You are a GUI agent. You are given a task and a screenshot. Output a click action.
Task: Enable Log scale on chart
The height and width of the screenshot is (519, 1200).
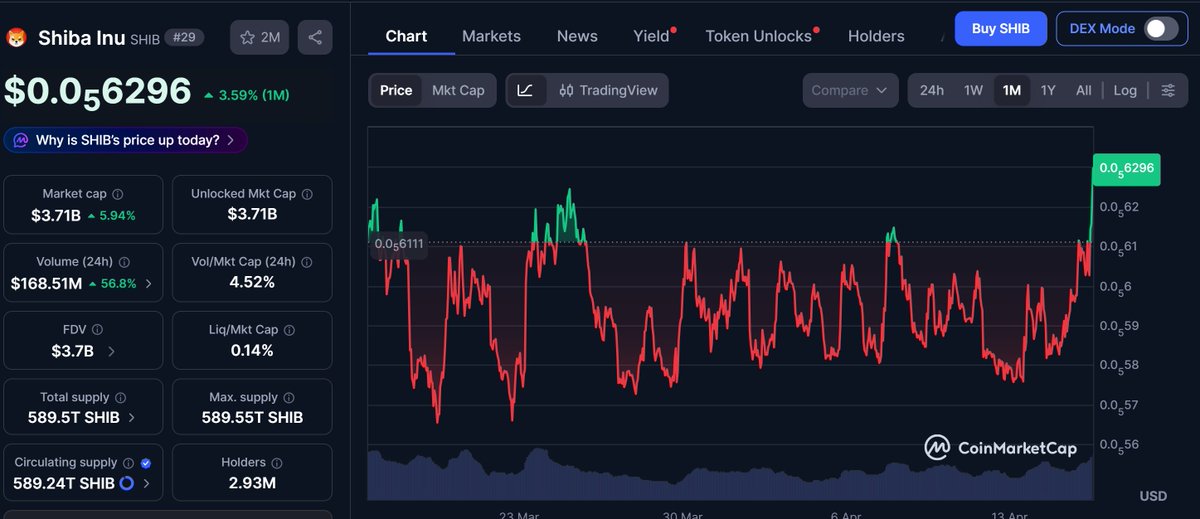click(x=1125, y=90)
